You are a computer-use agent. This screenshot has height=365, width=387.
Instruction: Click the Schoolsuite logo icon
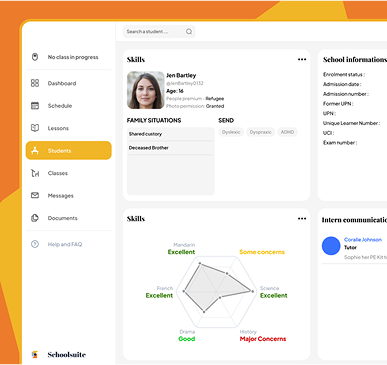[x=35, y=355]
